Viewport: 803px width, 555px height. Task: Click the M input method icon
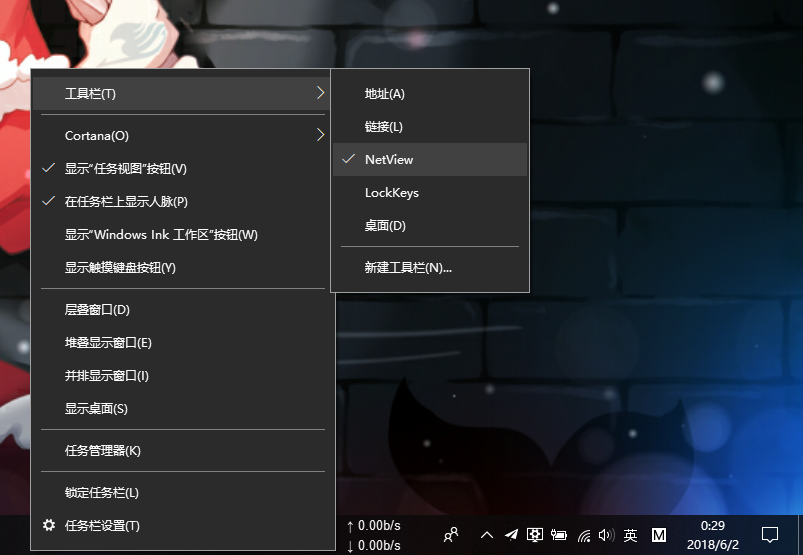point(659,536)
